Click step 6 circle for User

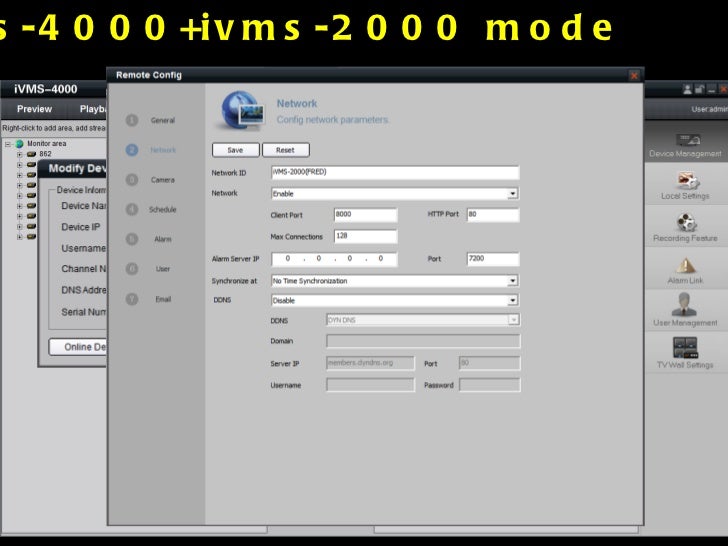(132, 269)
